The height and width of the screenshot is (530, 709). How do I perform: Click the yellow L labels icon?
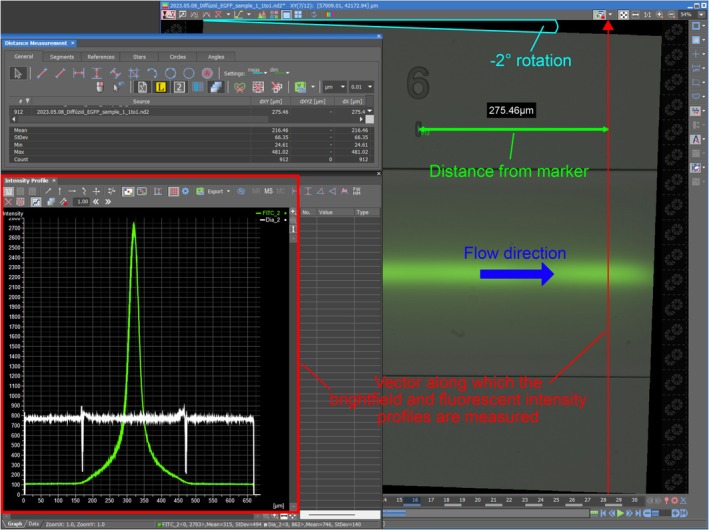pos(161,87)
